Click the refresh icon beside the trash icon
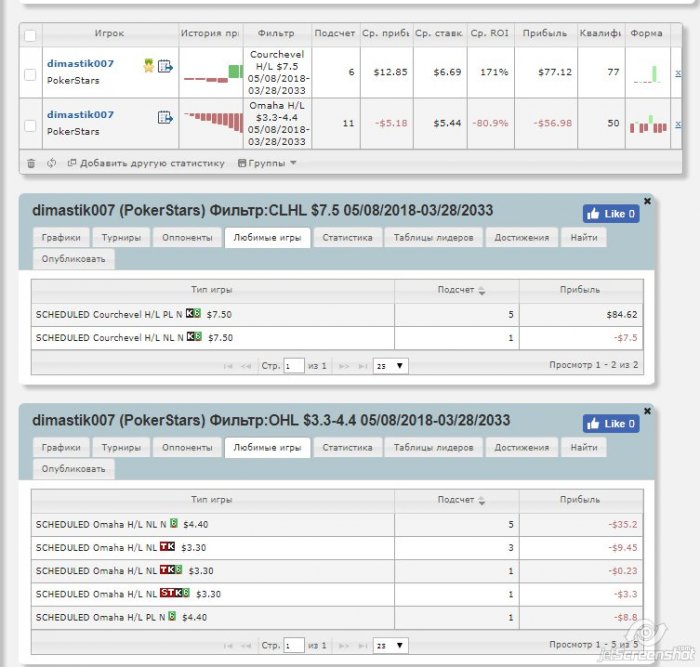The image size is (700, 667). click(x=51, y=163)
